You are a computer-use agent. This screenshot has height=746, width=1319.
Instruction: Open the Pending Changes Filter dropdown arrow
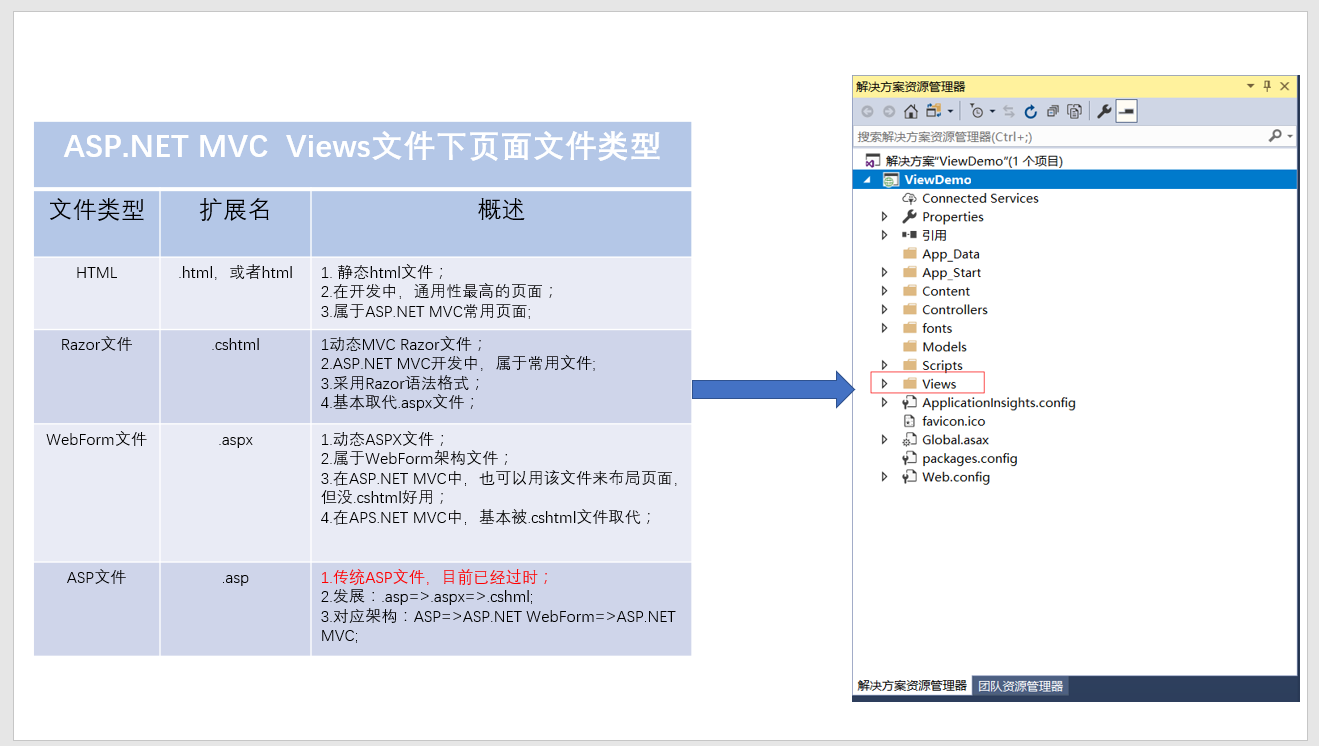point(992,112)
